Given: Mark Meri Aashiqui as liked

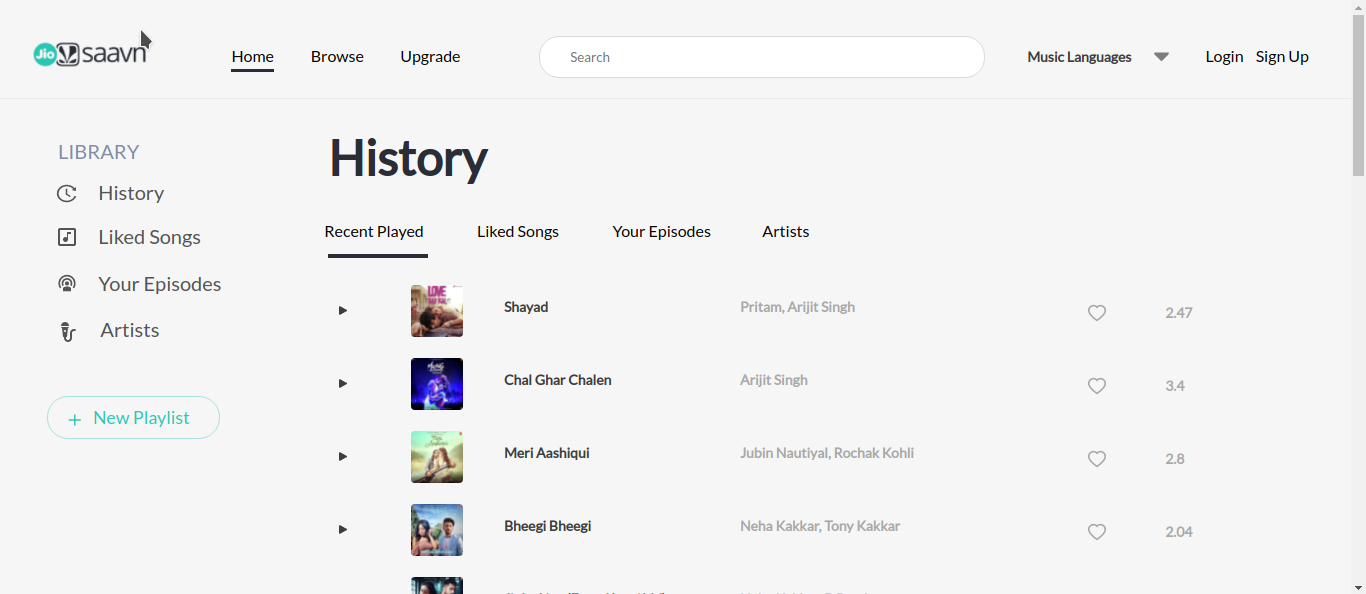Looking at the screenshot, I should pos(1096,458).
